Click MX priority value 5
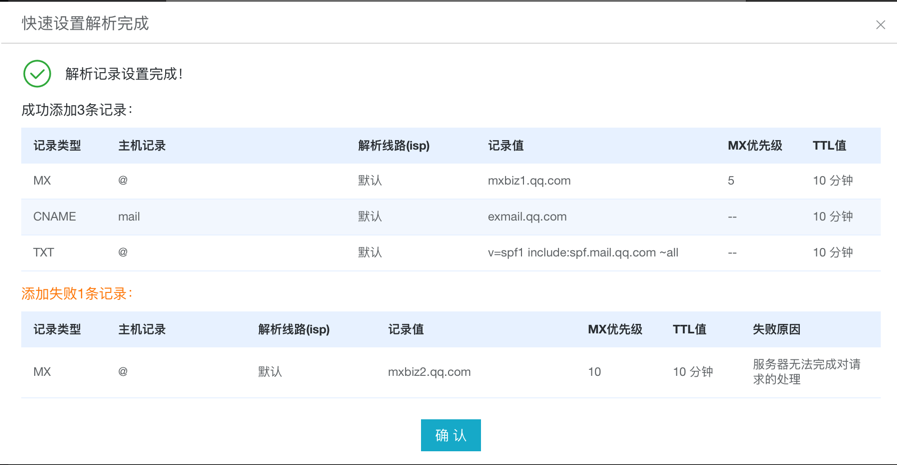Image resolution: width=897 pixels, height=465 pixels. point(731,181)
